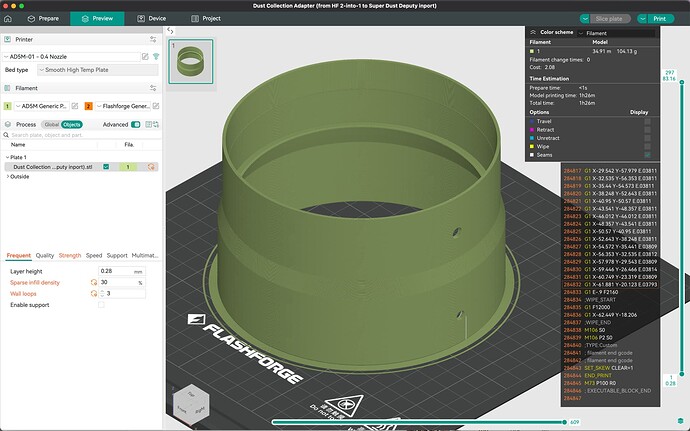
Task: Open the Print dropdown arrow
Action: 642,18
